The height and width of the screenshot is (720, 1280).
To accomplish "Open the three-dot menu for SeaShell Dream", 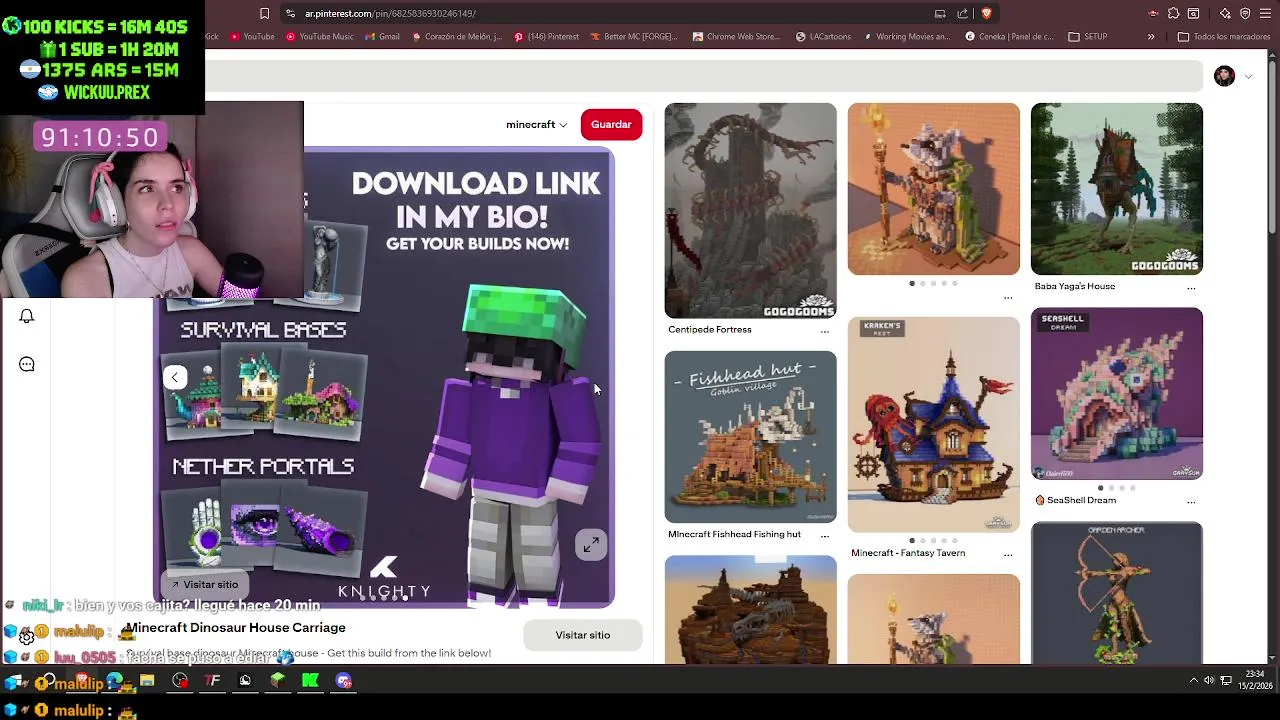I will [x=1191, y=501].
